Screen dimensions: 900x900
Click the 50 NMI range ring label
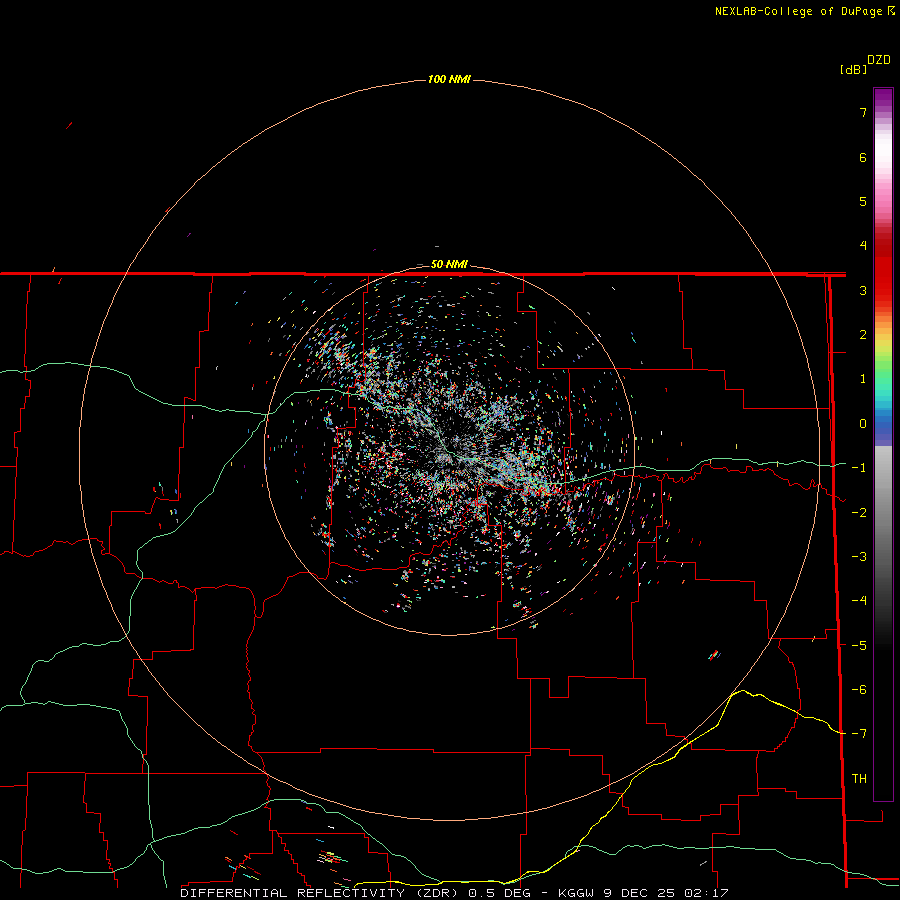[449, 264]
